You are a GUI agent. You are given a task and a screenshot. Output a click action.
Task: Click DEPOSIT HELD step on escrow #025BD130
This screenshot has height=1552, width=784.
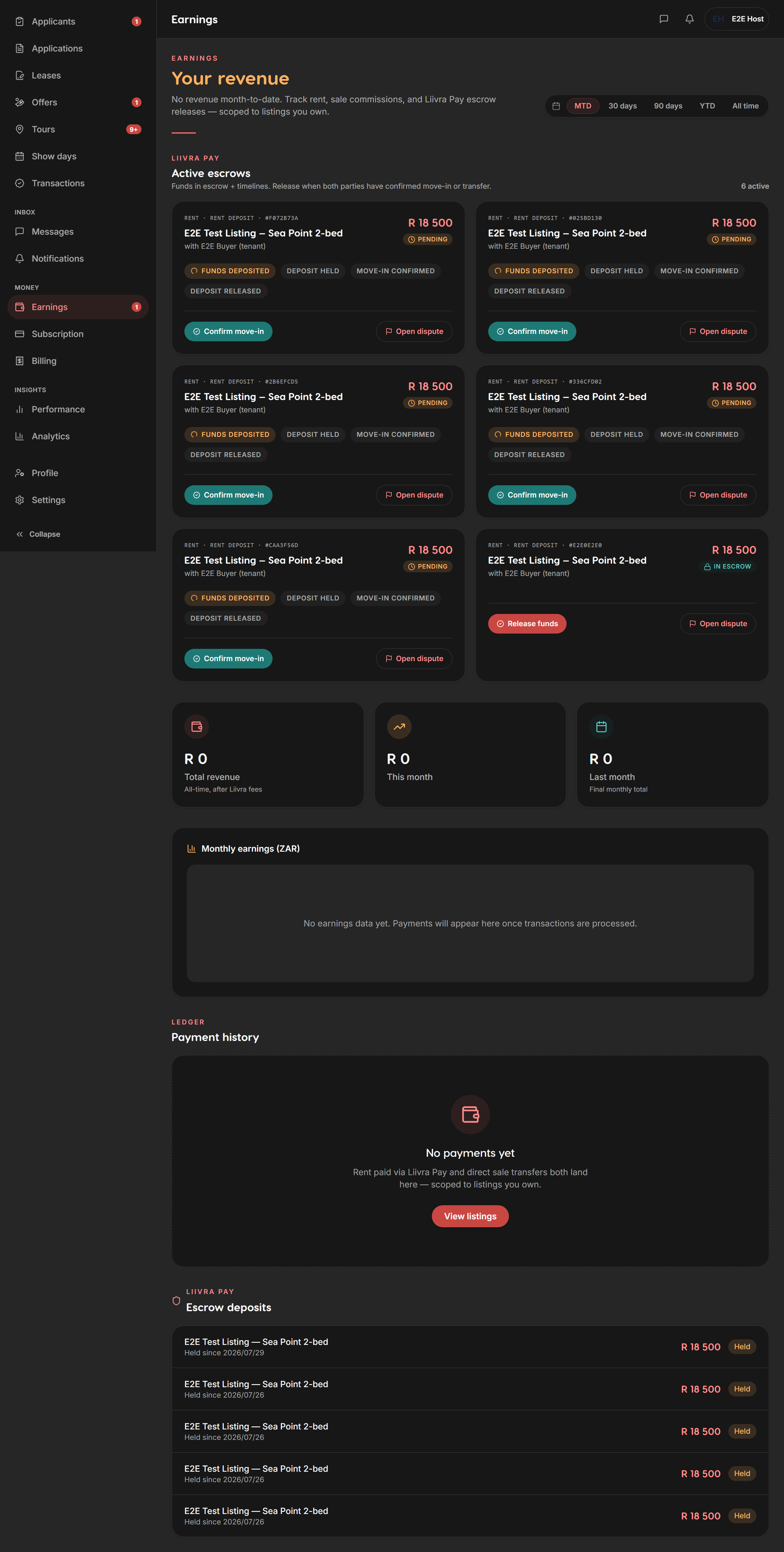point(616,271)
